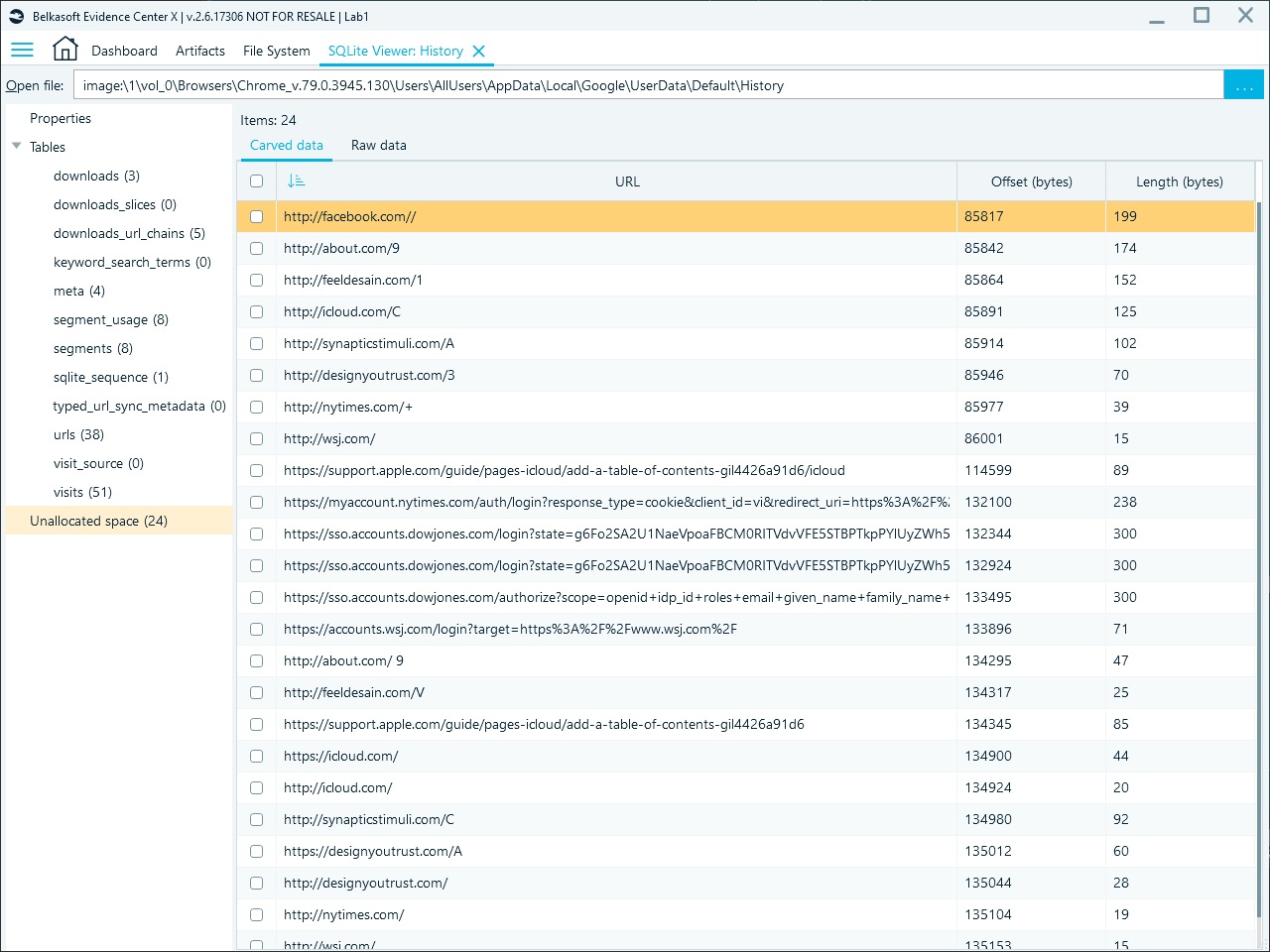
Task: Select the meta (4) table
Action: click(79, 291)
